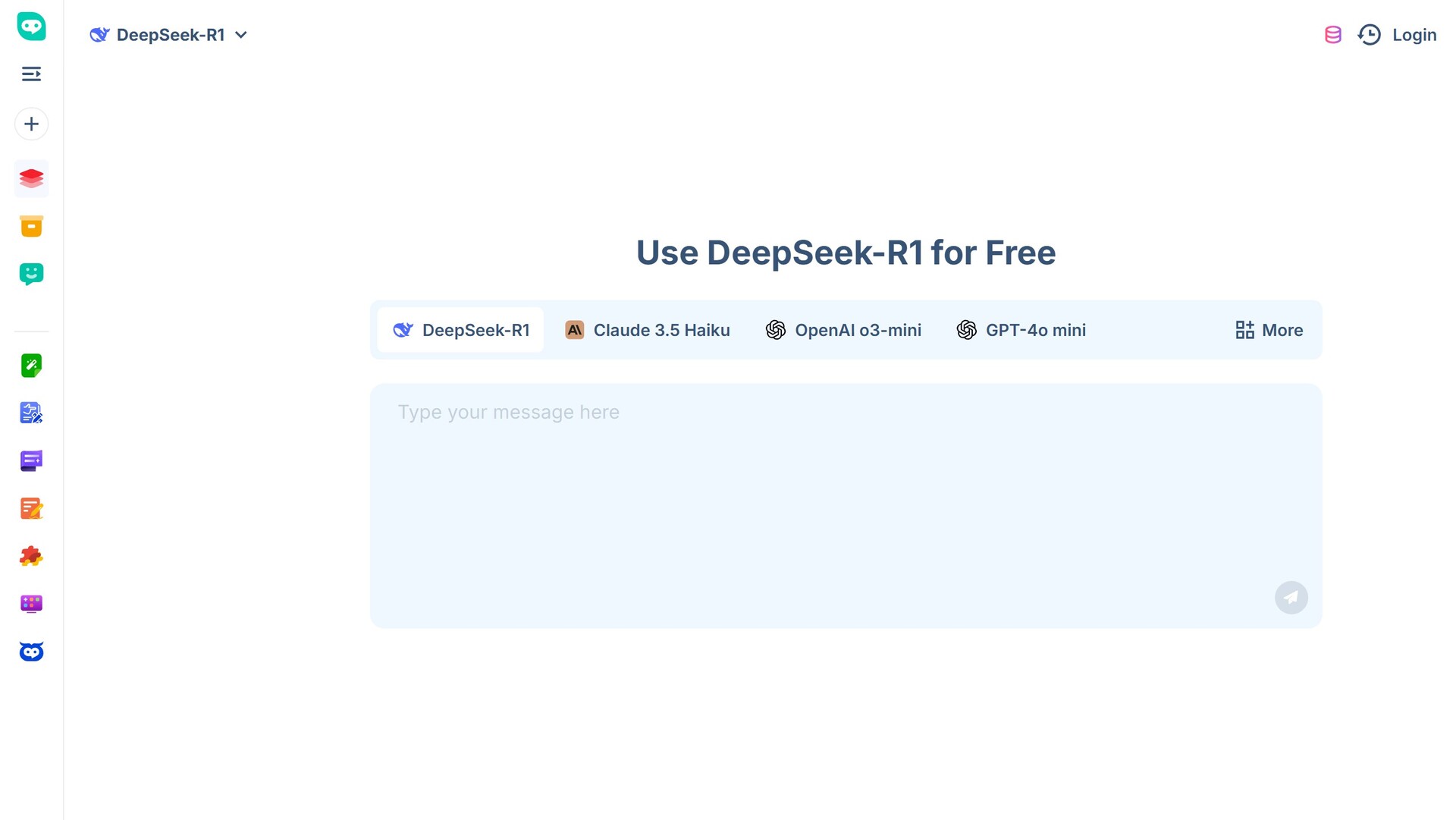Click the purple grid/apps icon
Screen dimensions: 1456x820
point(30,604)
